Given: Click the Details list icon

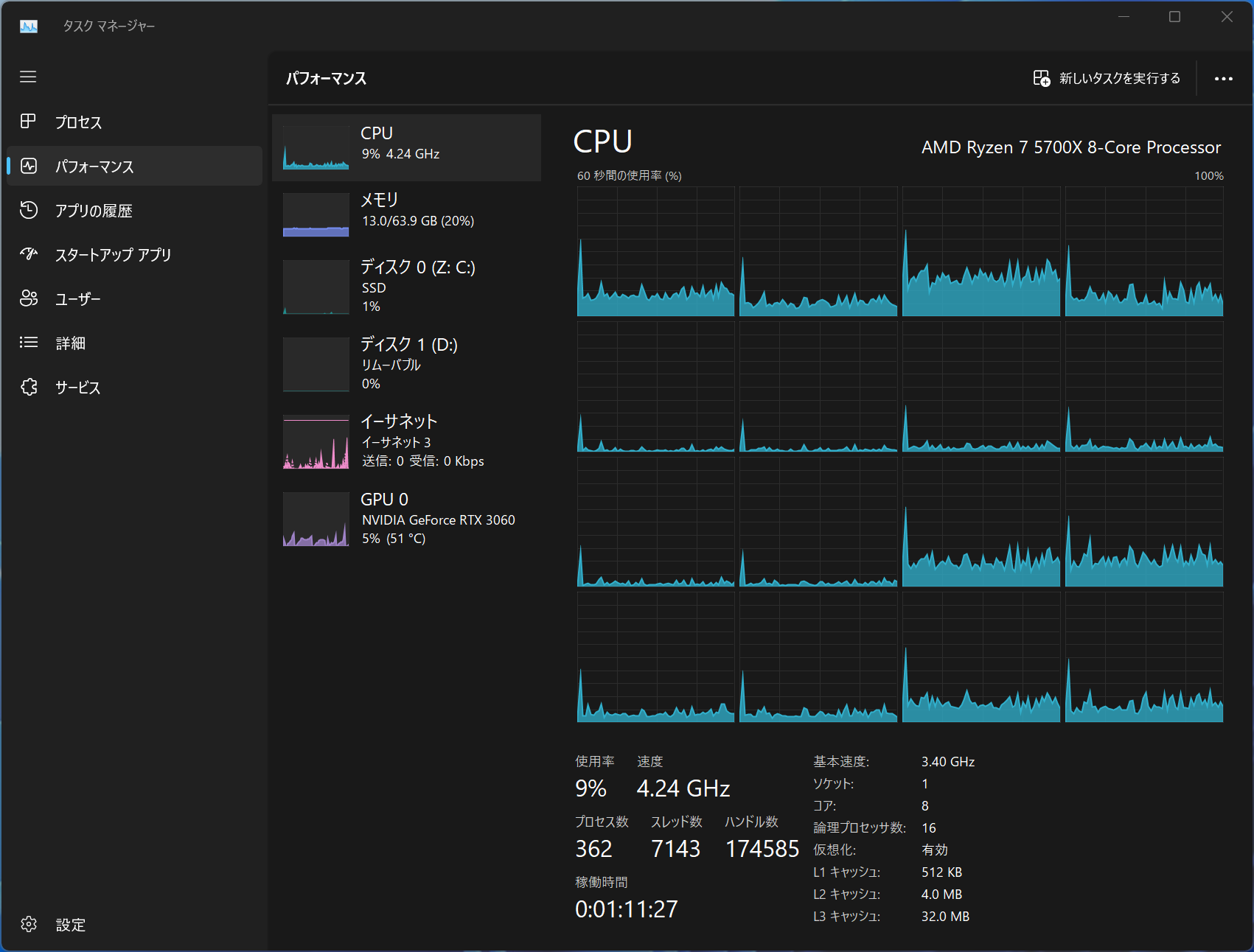Looking at the screenshot, I should click(x=28, y=343).
